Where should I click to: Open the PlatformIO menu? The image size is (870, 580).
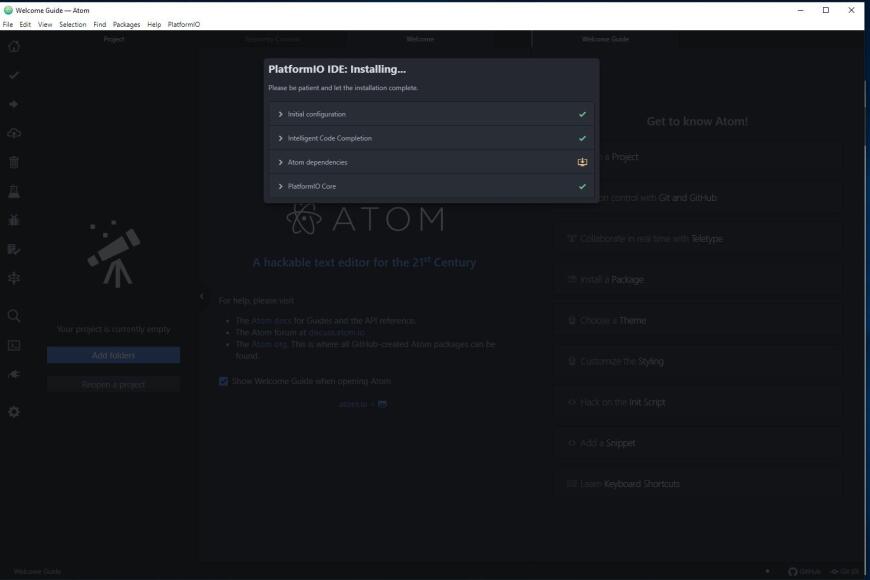point(184,24)
